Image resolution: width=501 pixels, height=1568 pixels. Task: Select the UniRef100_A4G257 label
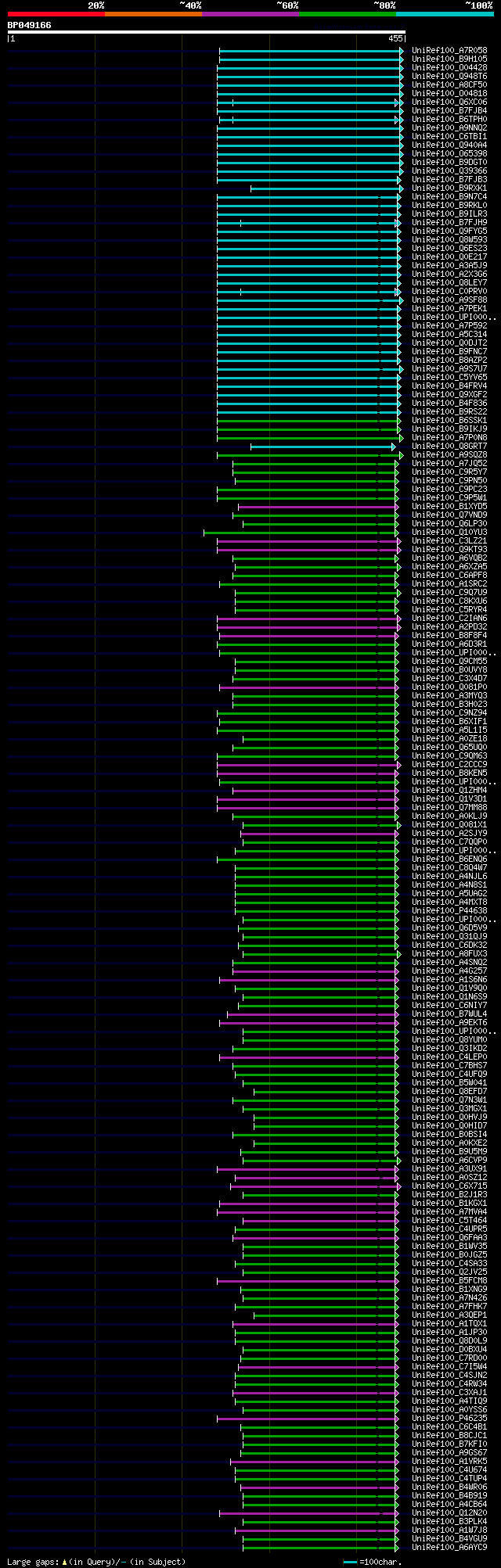pos(449,971)
